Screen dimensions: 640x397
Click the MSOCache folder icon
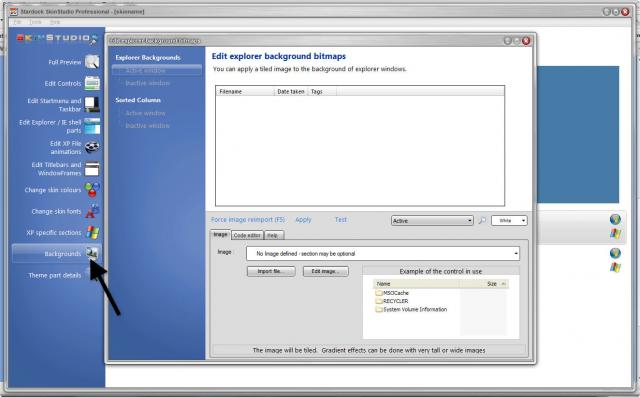coord(378,293)
